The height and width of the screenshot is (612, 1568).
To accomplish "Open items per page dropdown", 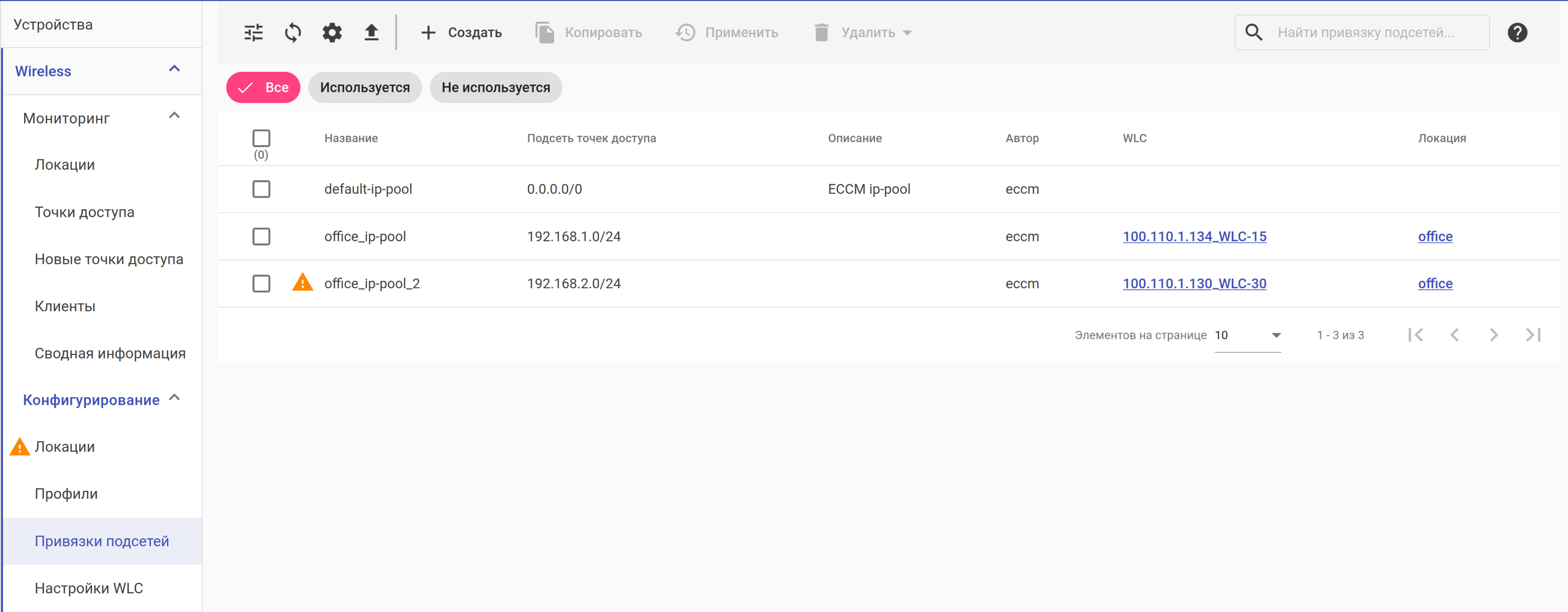I will pyautogui.click(x=1248, y=335).
